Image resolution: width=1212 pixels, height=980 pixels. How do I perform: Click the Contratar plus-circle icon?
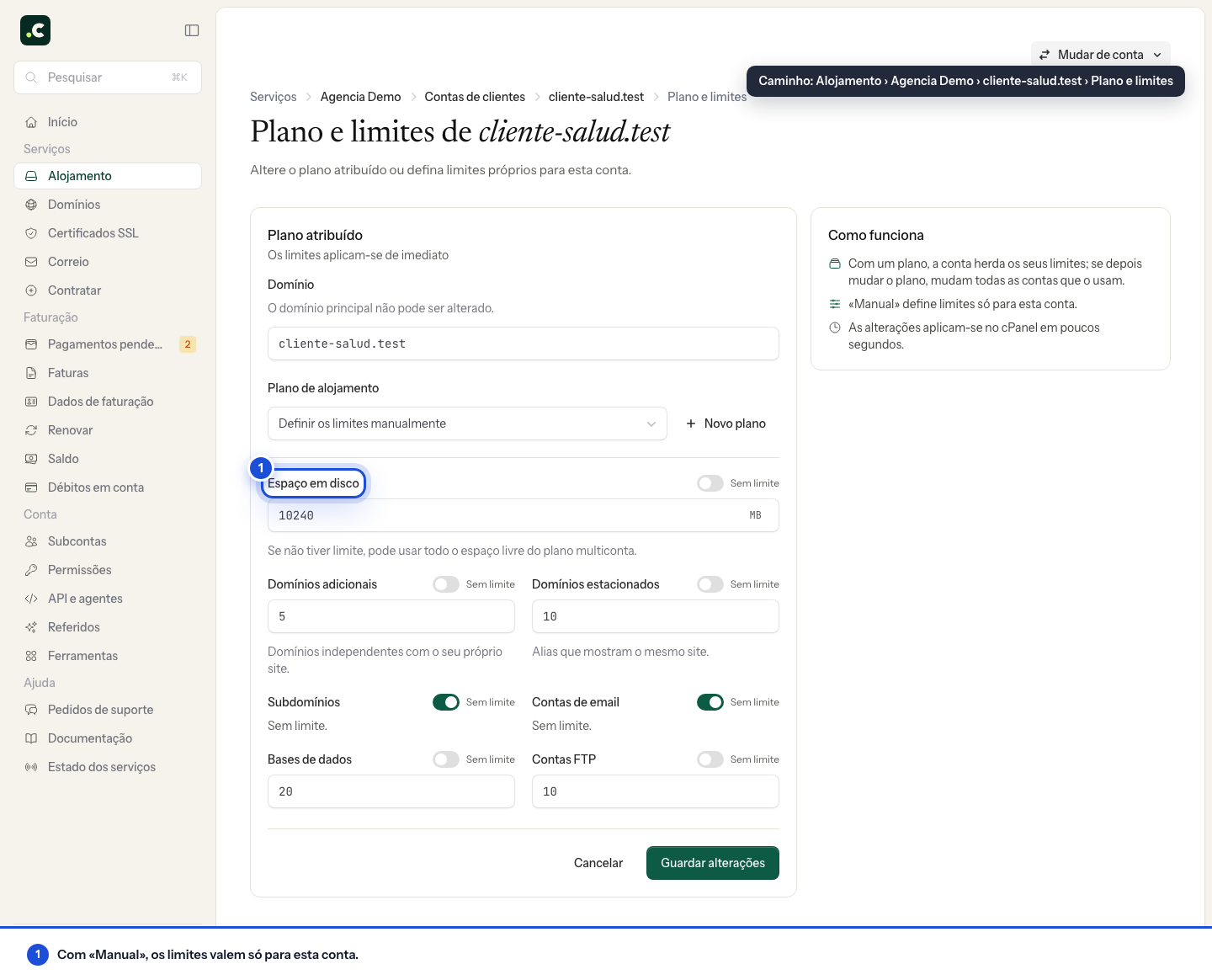pyautogui.click(x=31, y=290)
